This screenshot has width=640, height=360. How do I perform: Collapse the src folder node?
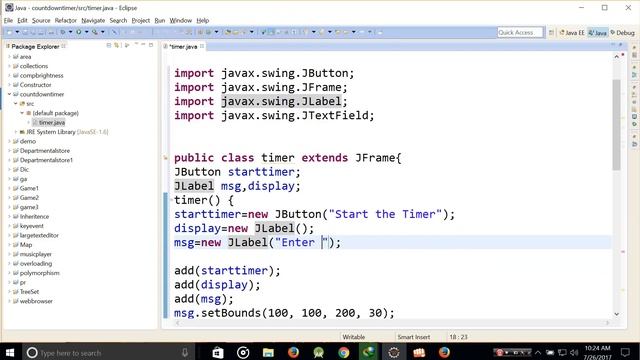pyautogui.click(x=16, y=104)
